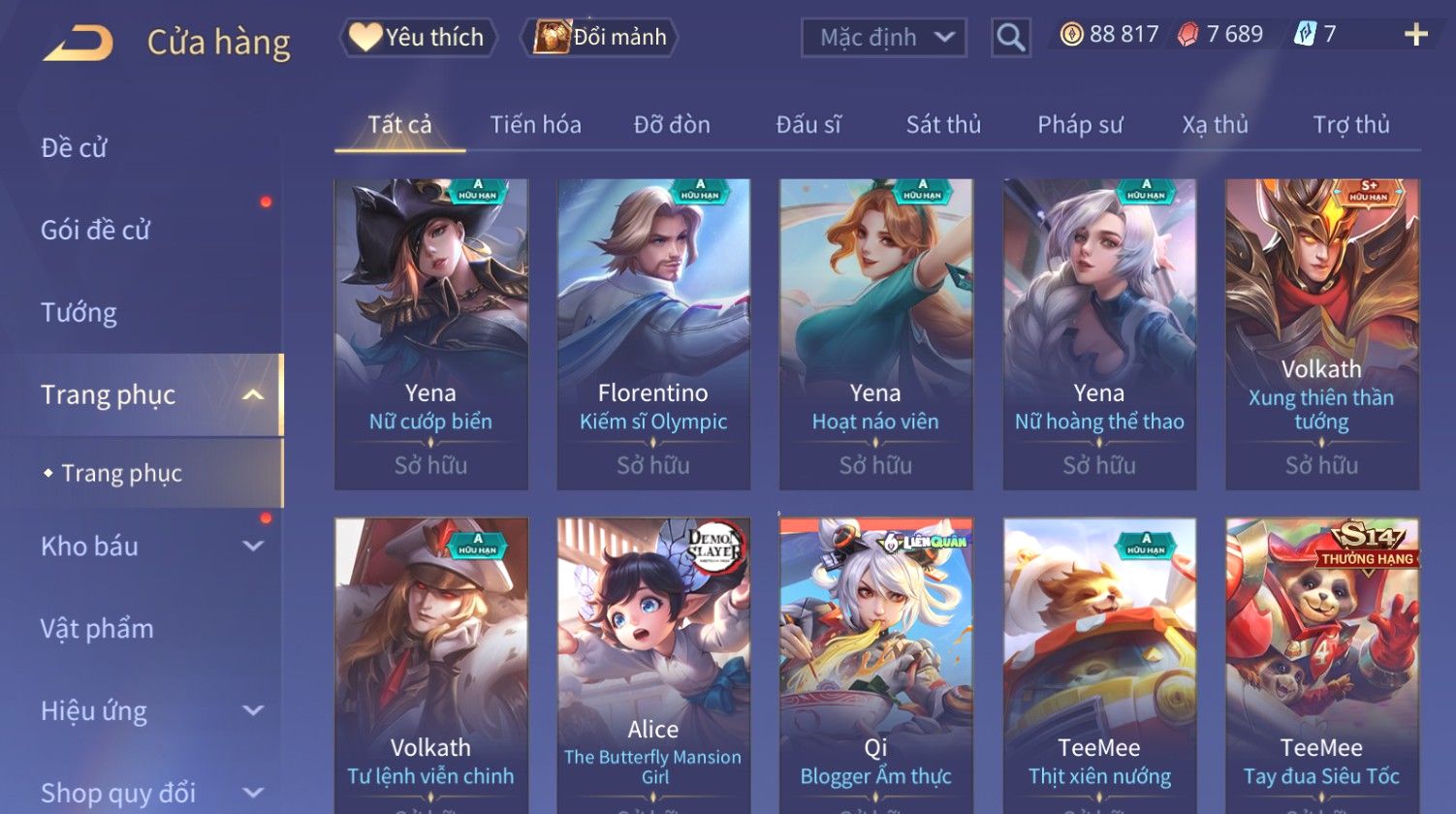Tap the red gem currency icon
This screenshot has width=1456, height=814.
(x=1187, y=35)
